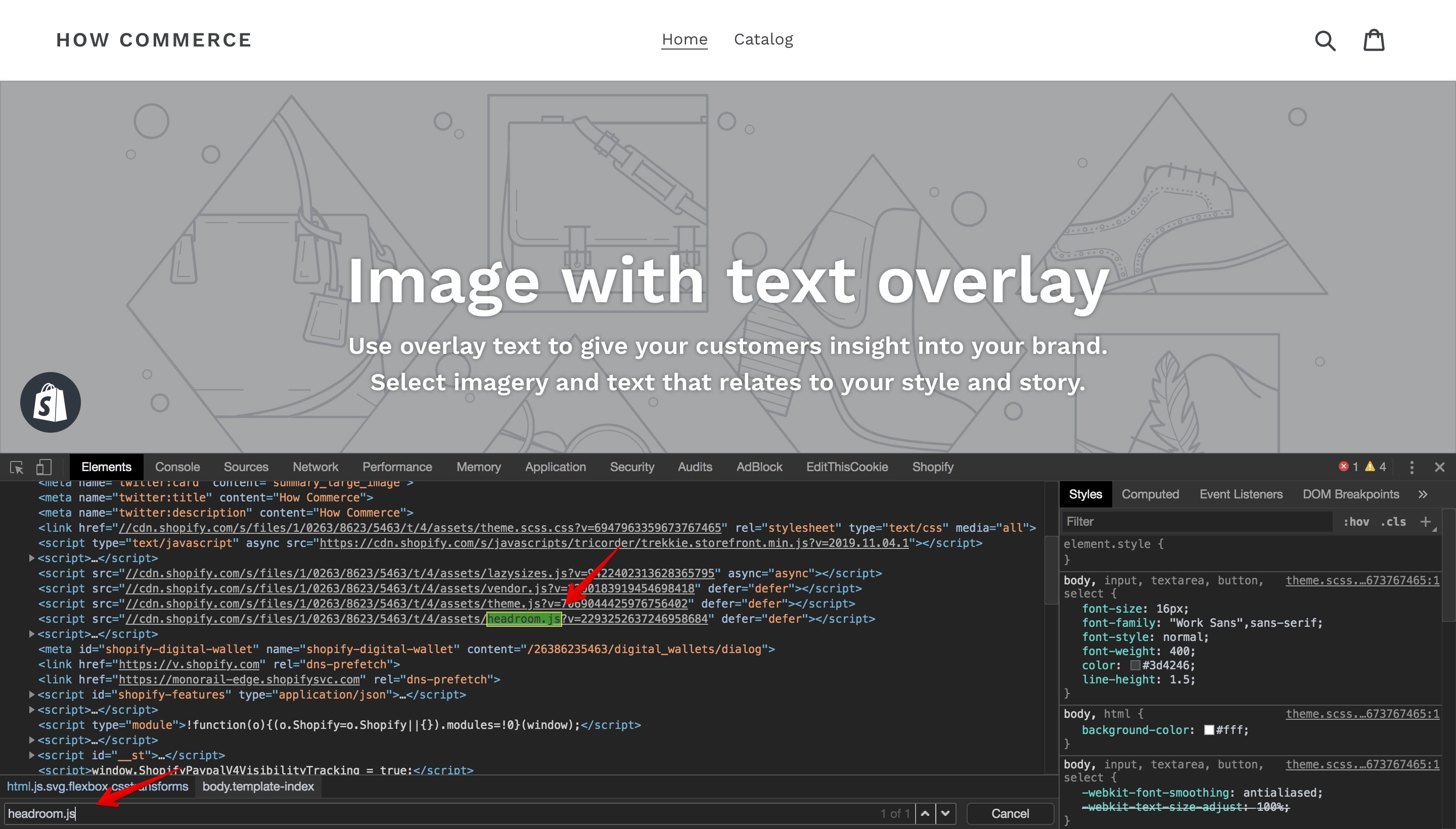The image size is (1456, 829).
Task: Switch to the Computed styles tab
Action: pos(1150,494)
